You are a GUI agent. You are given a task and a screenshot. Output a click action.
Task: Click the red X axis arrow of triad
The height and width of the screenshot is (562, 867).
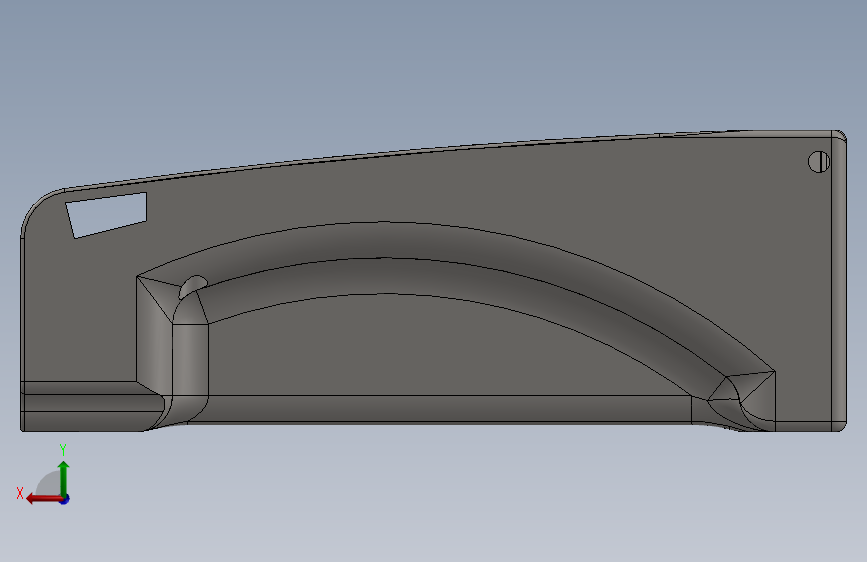point(44,499)
